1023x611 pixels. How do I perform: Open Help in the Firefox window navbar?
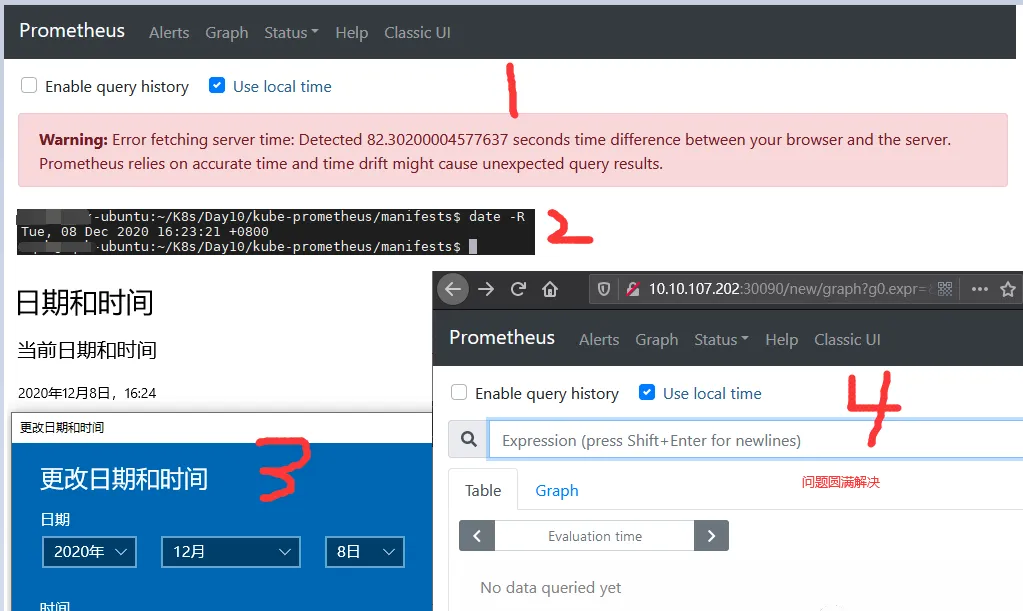click(x=782, y=340)
